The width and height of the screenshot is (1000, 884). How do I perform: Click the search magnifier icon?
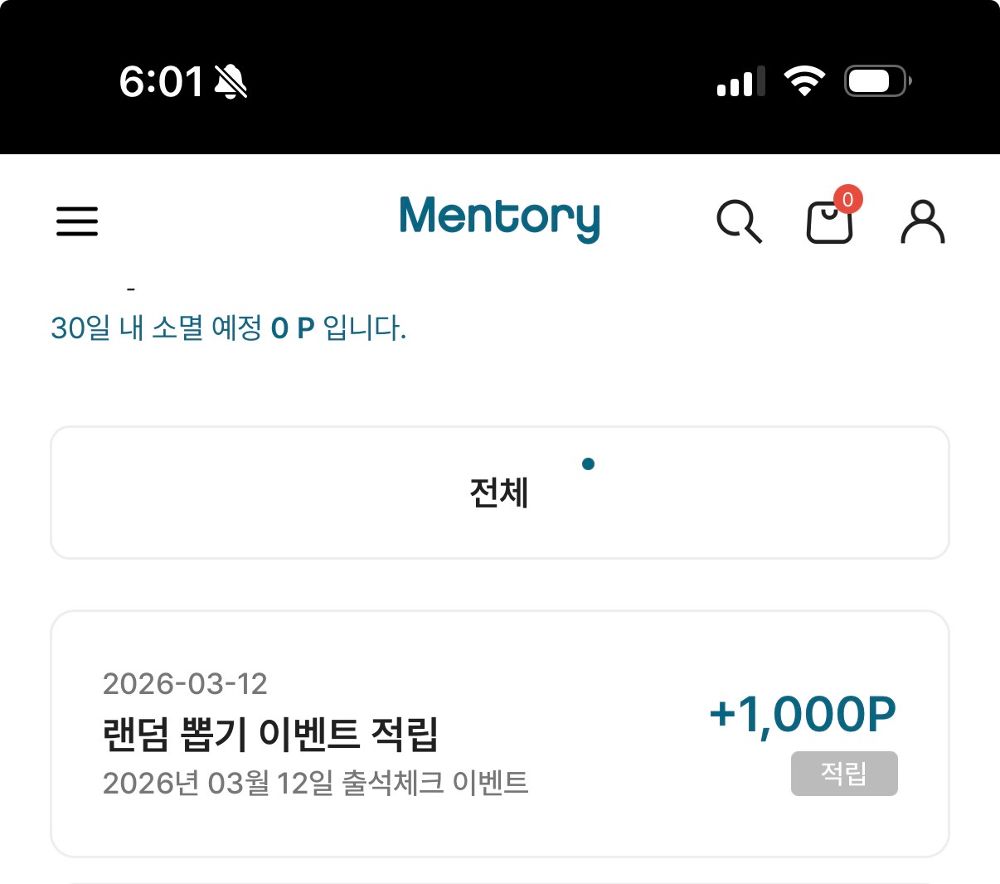point(740,222)
